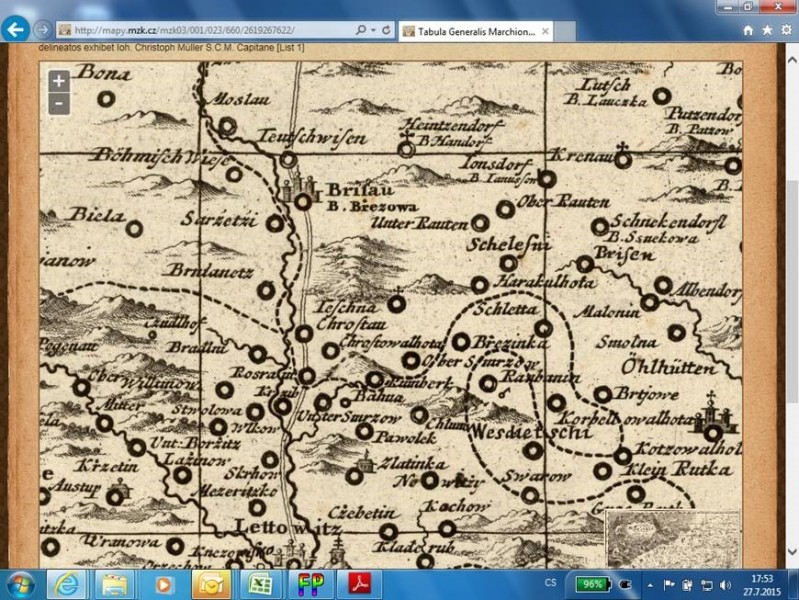This screenshot has height=600, width=799.
Task: Click the Moslau place label
Action: tap(239, 99)
